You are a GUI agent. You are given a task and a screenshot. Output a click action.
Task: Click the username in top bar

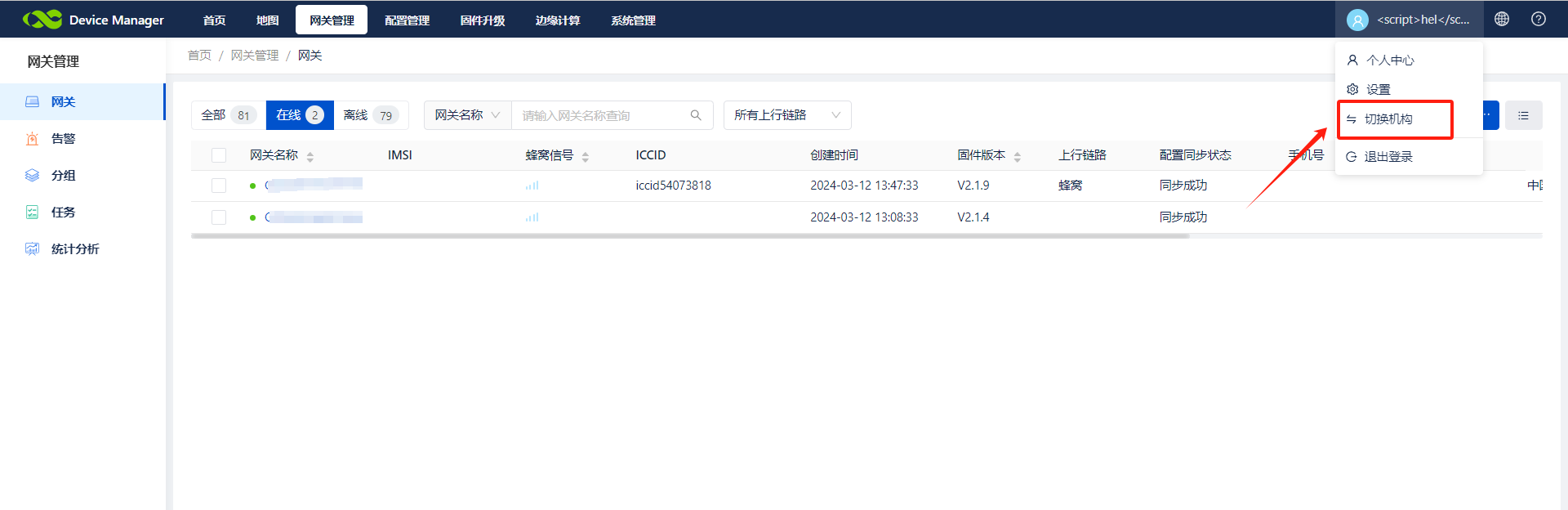[x=1423, y=20]
